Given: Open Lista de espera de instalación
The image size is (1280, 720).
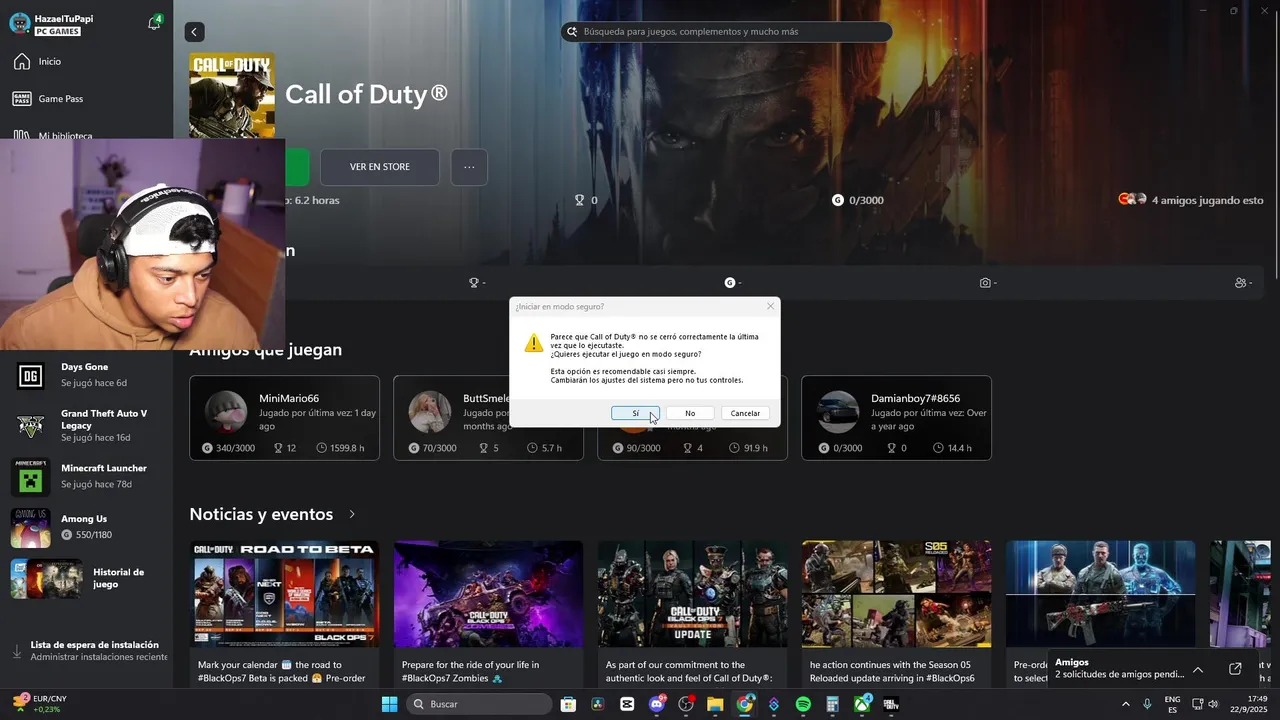Looking at the screenshot, I should click(x=88, y=651).
